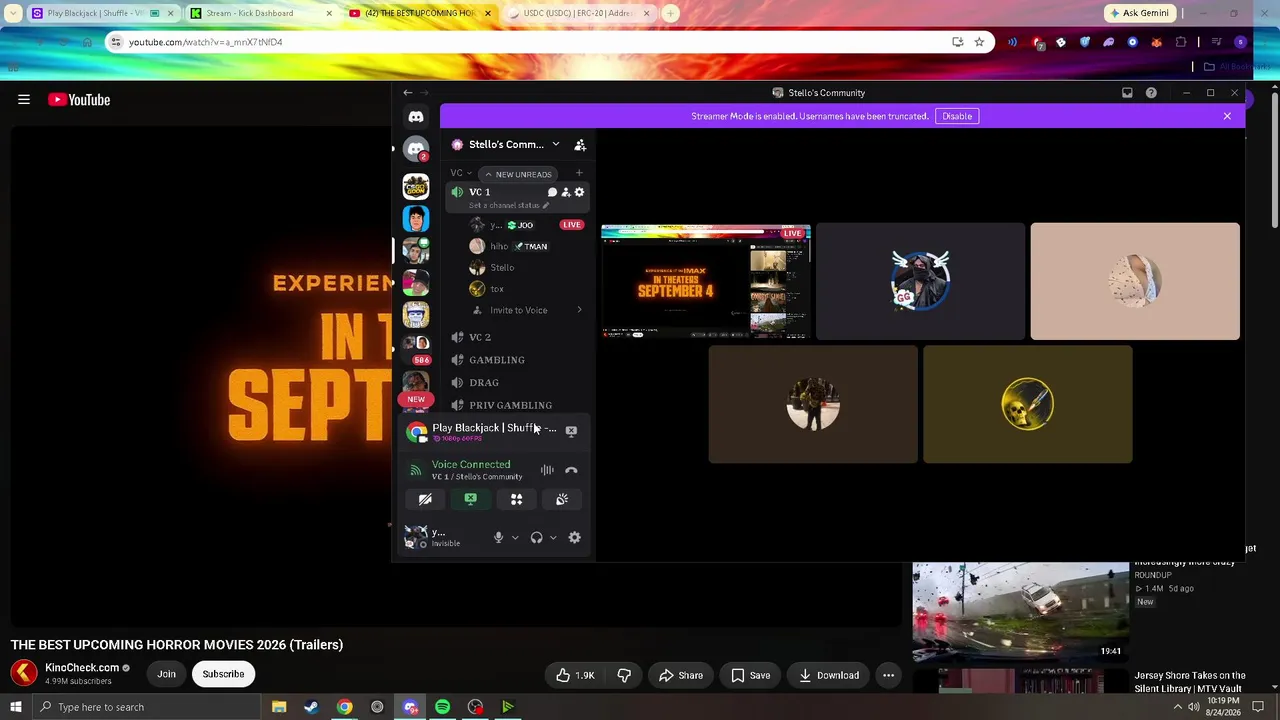Stop streaming Play Blackjack screen share
This screenshot has height=720, width=1280.
pos(571,431)
